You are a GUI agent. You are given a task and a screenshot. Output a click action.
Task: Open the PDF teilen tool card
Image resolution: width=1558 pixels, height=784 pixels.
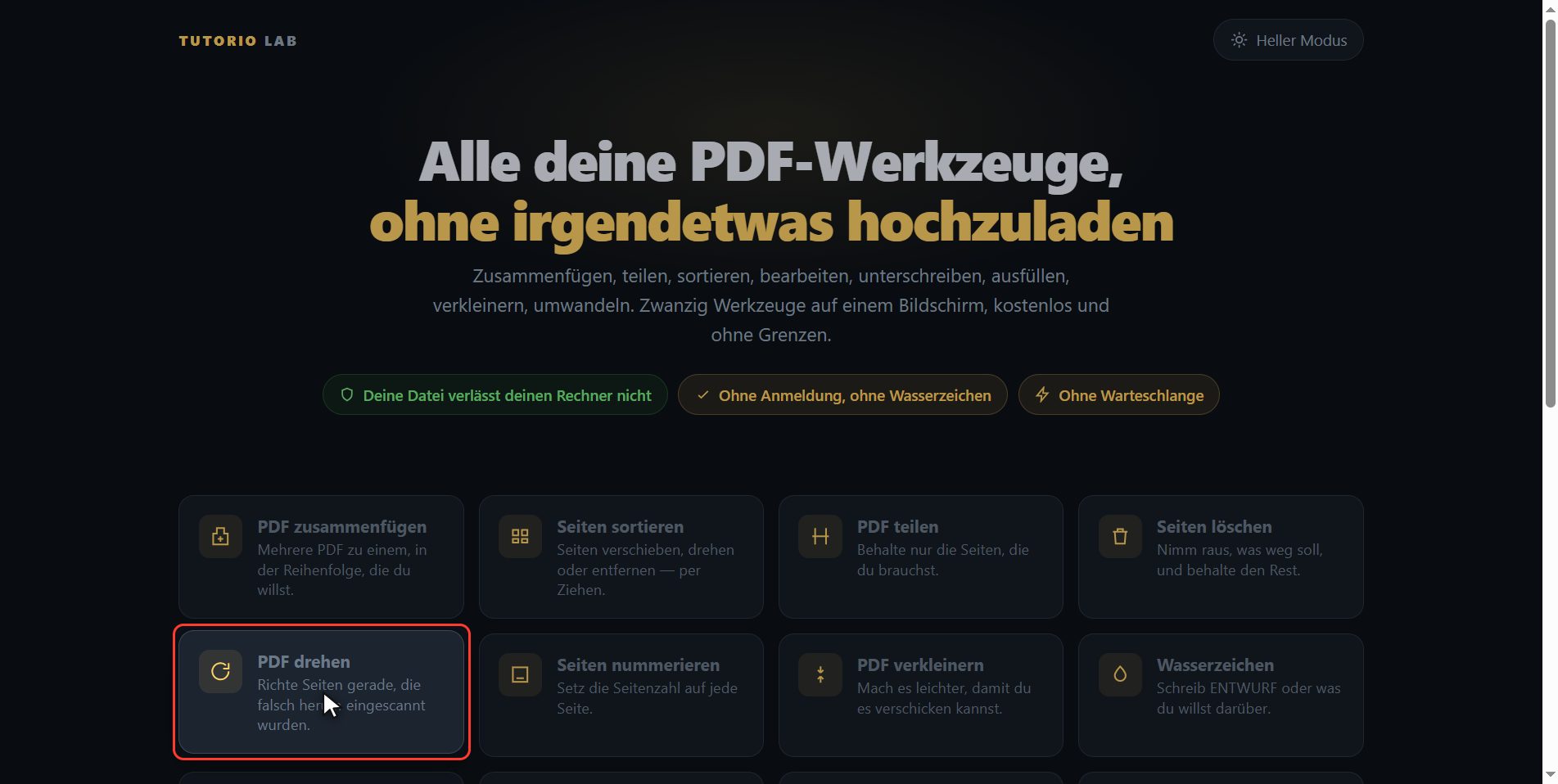click(920, 556)
